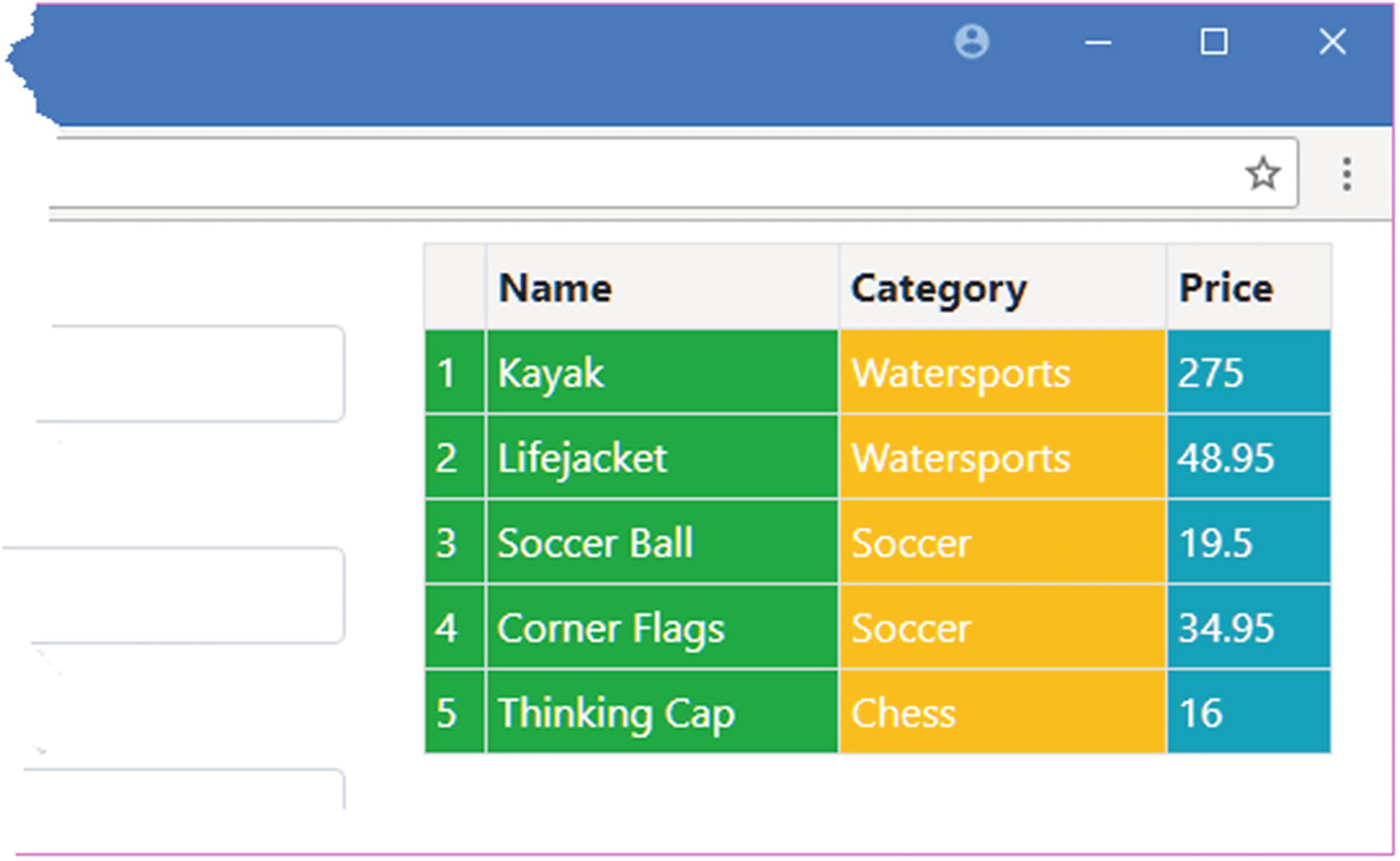Viewport: 1400px width, 861px height.
Task: Maximize the browser window
Action: [1214, 41]
